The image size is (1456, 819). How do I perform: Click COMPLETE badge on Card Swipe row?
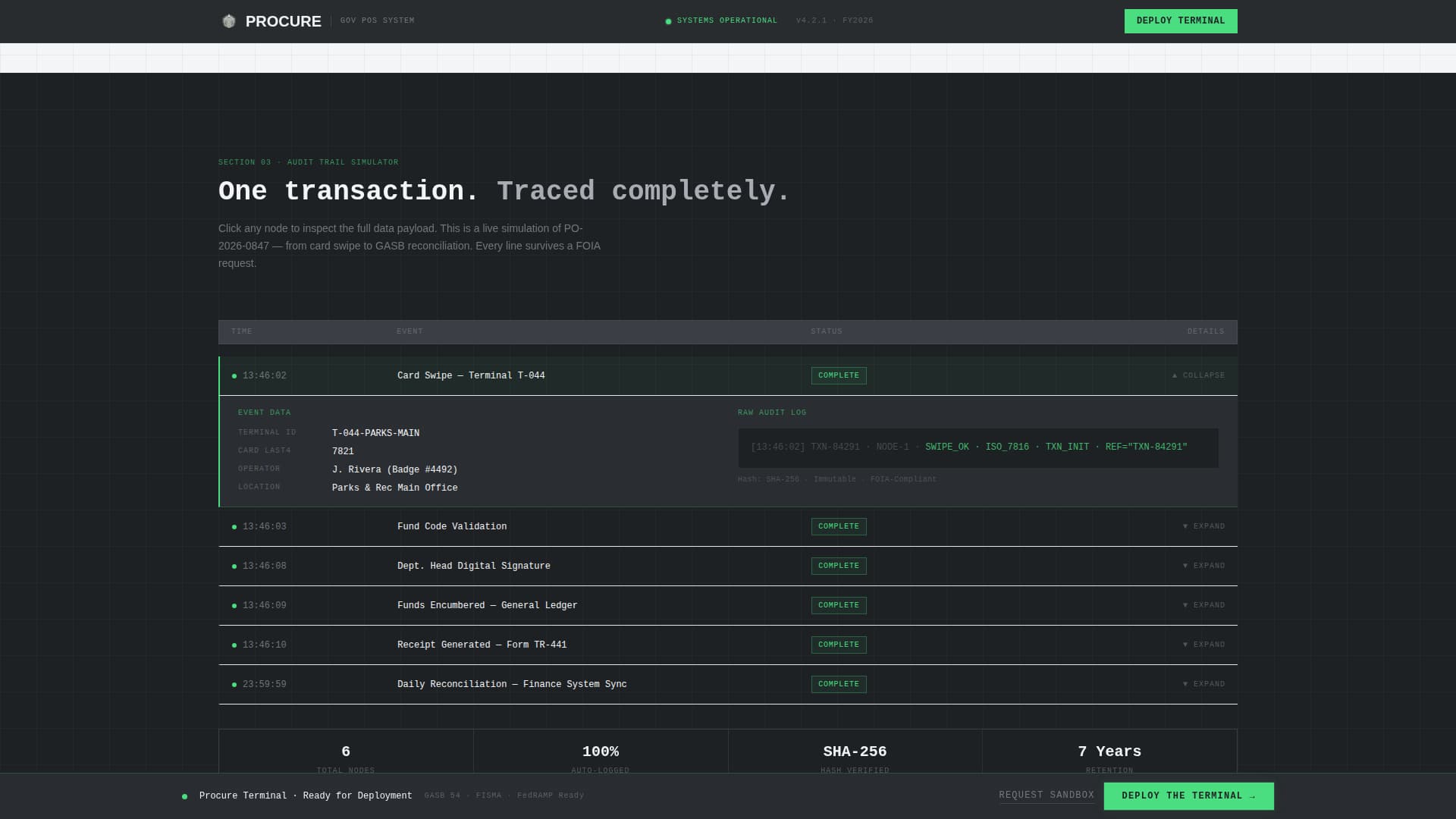point(839,375)
